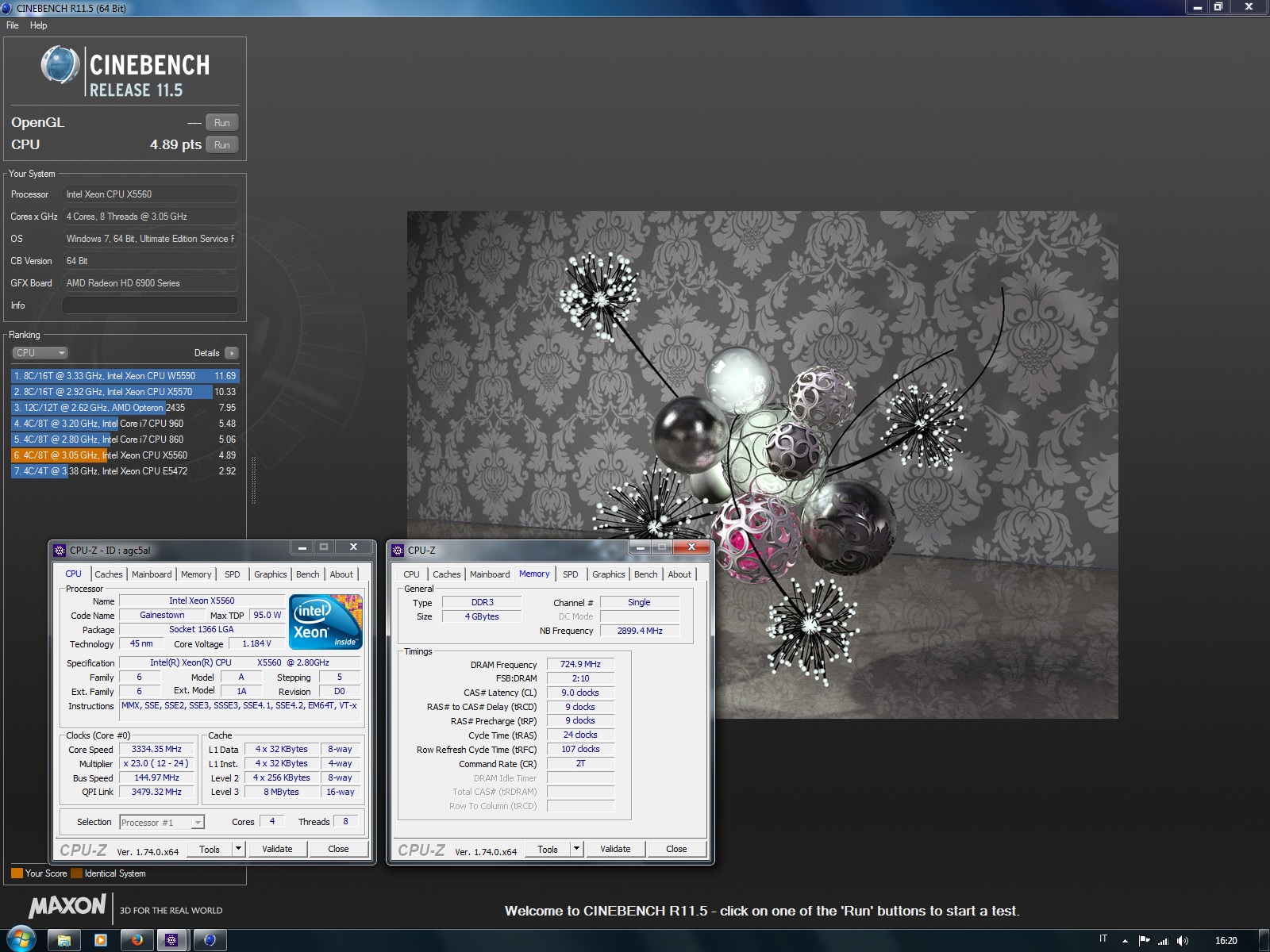Open Tools dropdown arrow in right CPU-Z
1270x952 pixels.
[x=577, y=849]
